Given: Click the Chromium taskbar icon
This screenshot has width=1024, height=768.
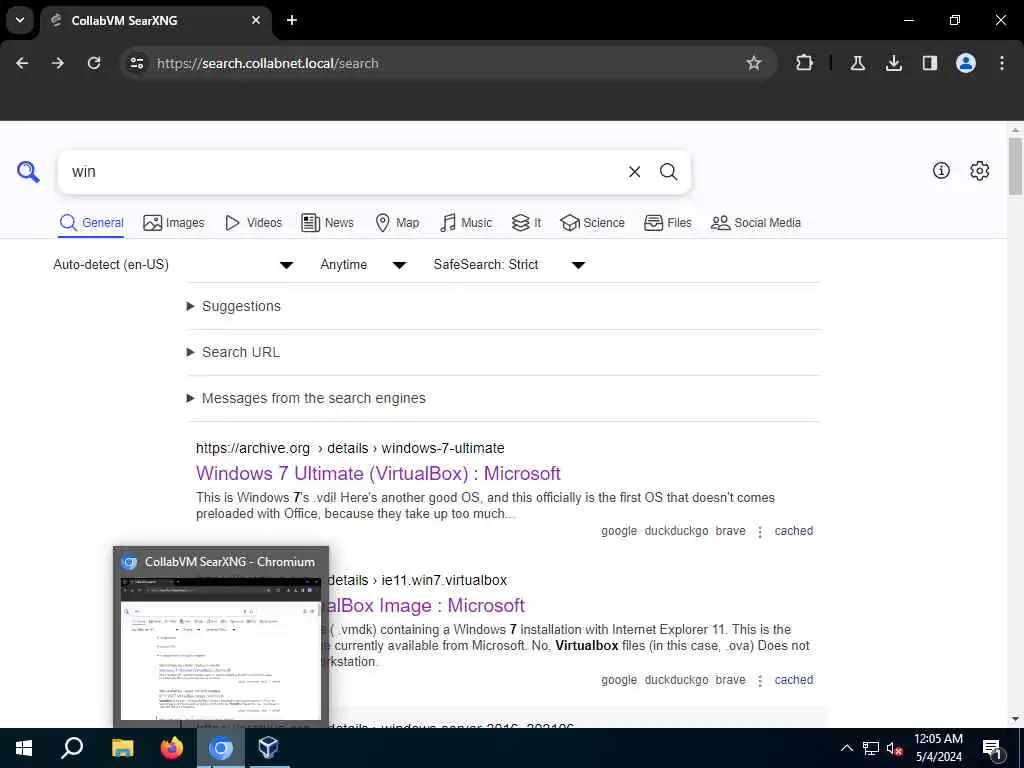Looking at the screenshot, I should [x=221, y=748].
